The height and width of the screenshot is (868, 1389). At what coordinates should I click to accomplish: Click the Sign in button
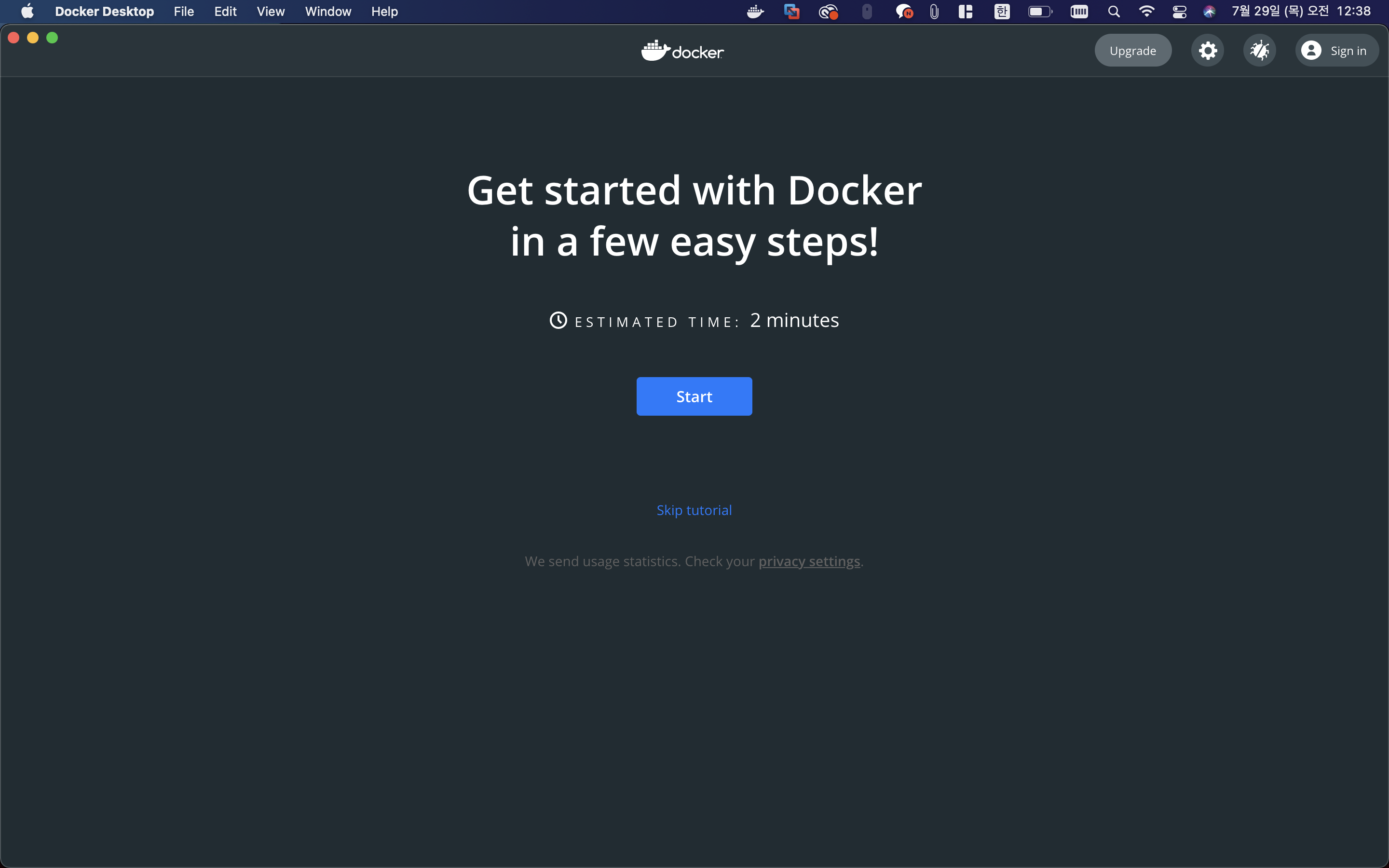point(1337,51)
